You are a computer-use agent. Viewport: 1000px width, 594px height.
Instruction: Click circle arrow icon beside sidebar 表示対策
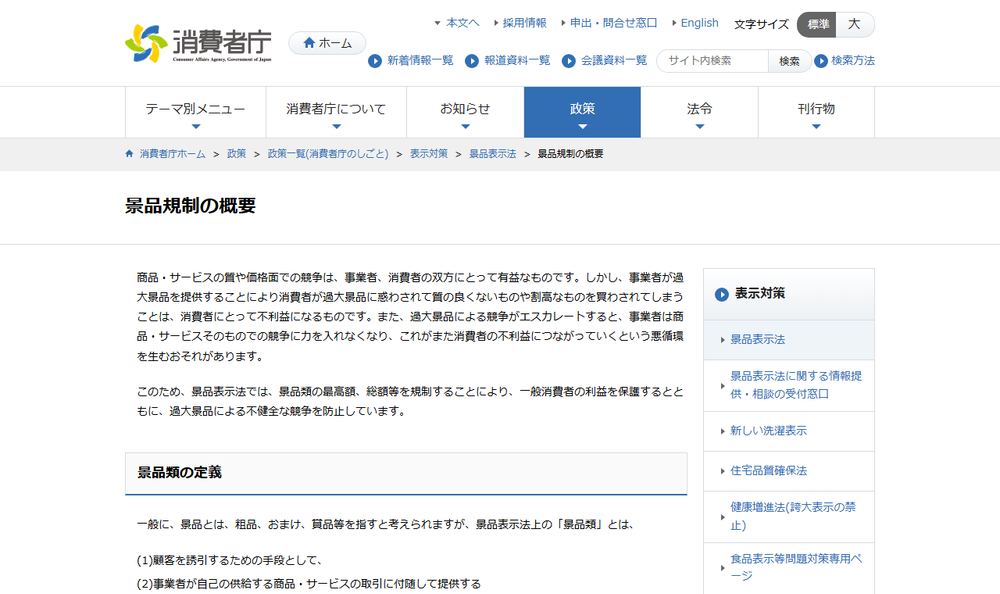721,294
